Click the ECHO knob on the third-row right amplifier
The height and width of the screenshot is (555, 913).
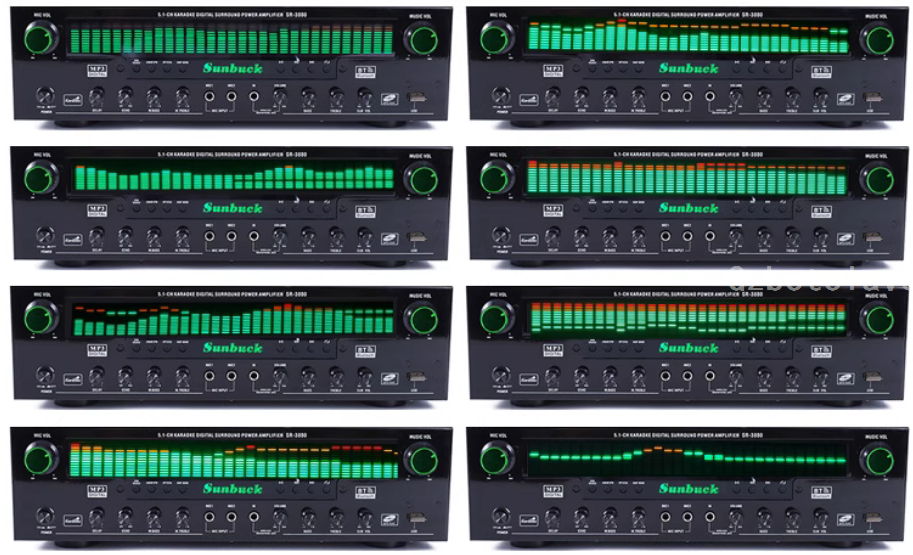click(581, 375)
